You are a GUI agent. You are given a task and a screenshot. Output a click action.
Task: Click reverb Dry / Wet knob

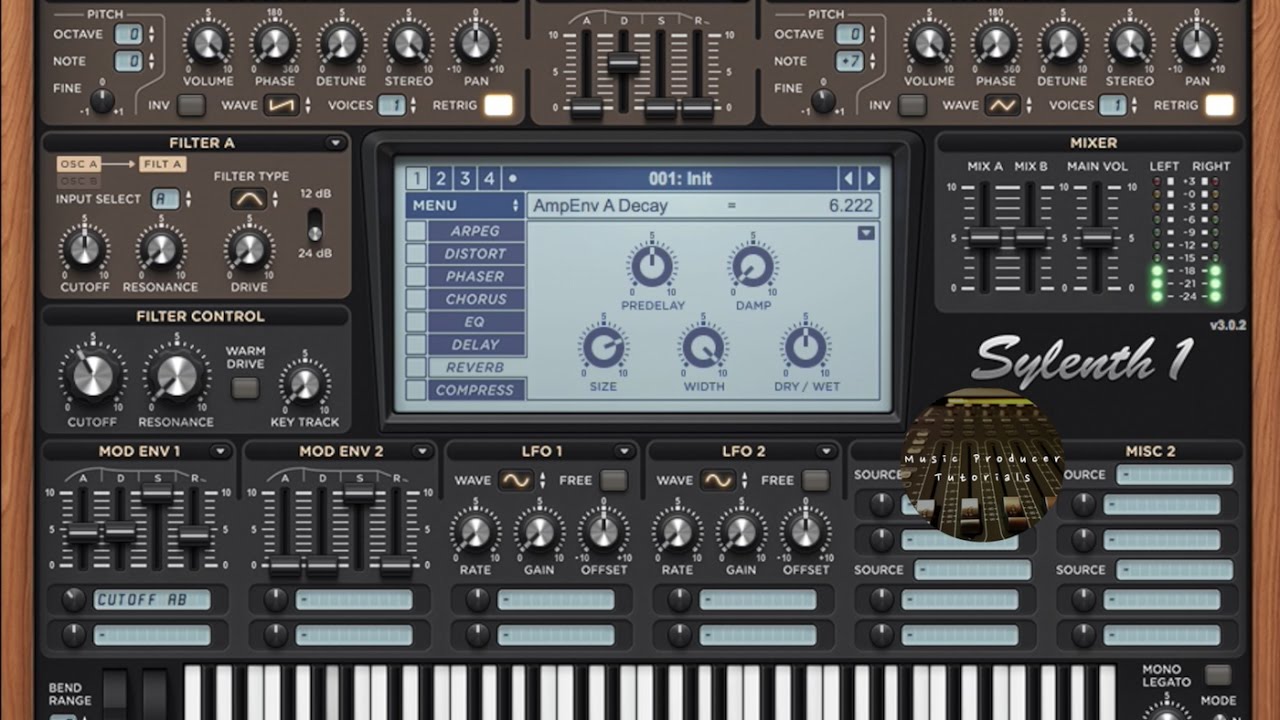(806, 348)
